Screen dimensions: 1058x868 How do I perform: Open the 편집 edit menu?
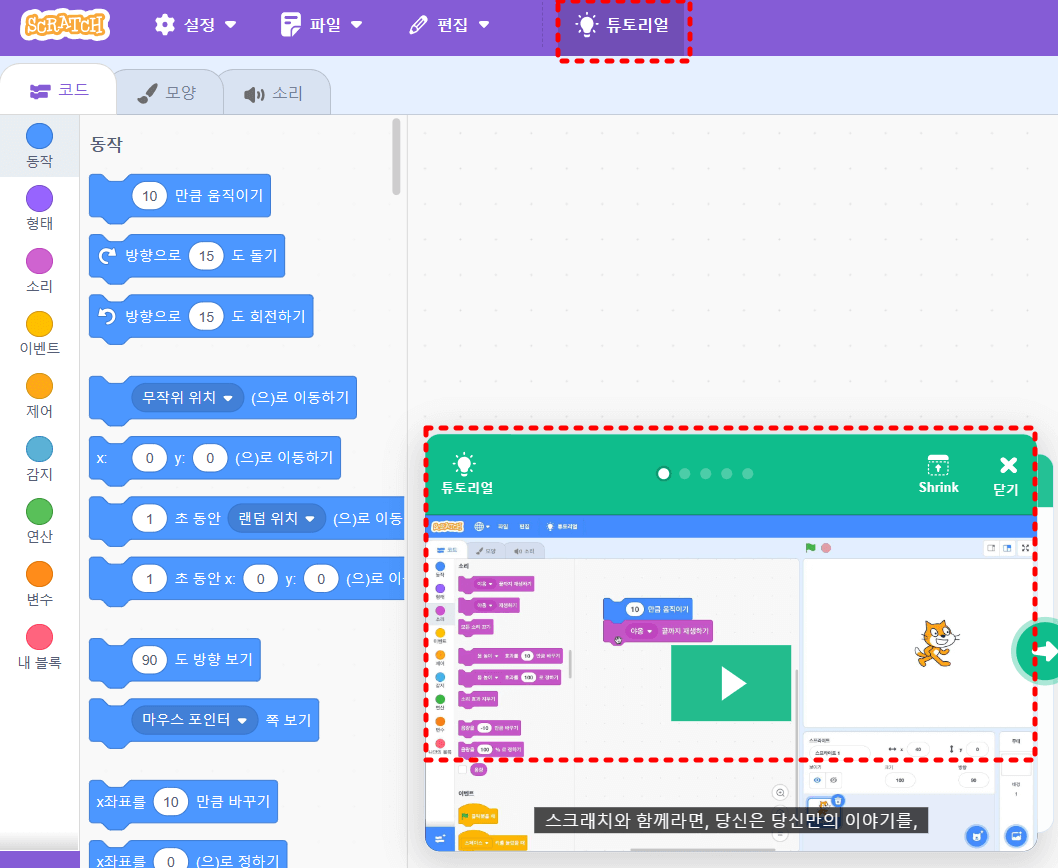click(x=449, y=25)
